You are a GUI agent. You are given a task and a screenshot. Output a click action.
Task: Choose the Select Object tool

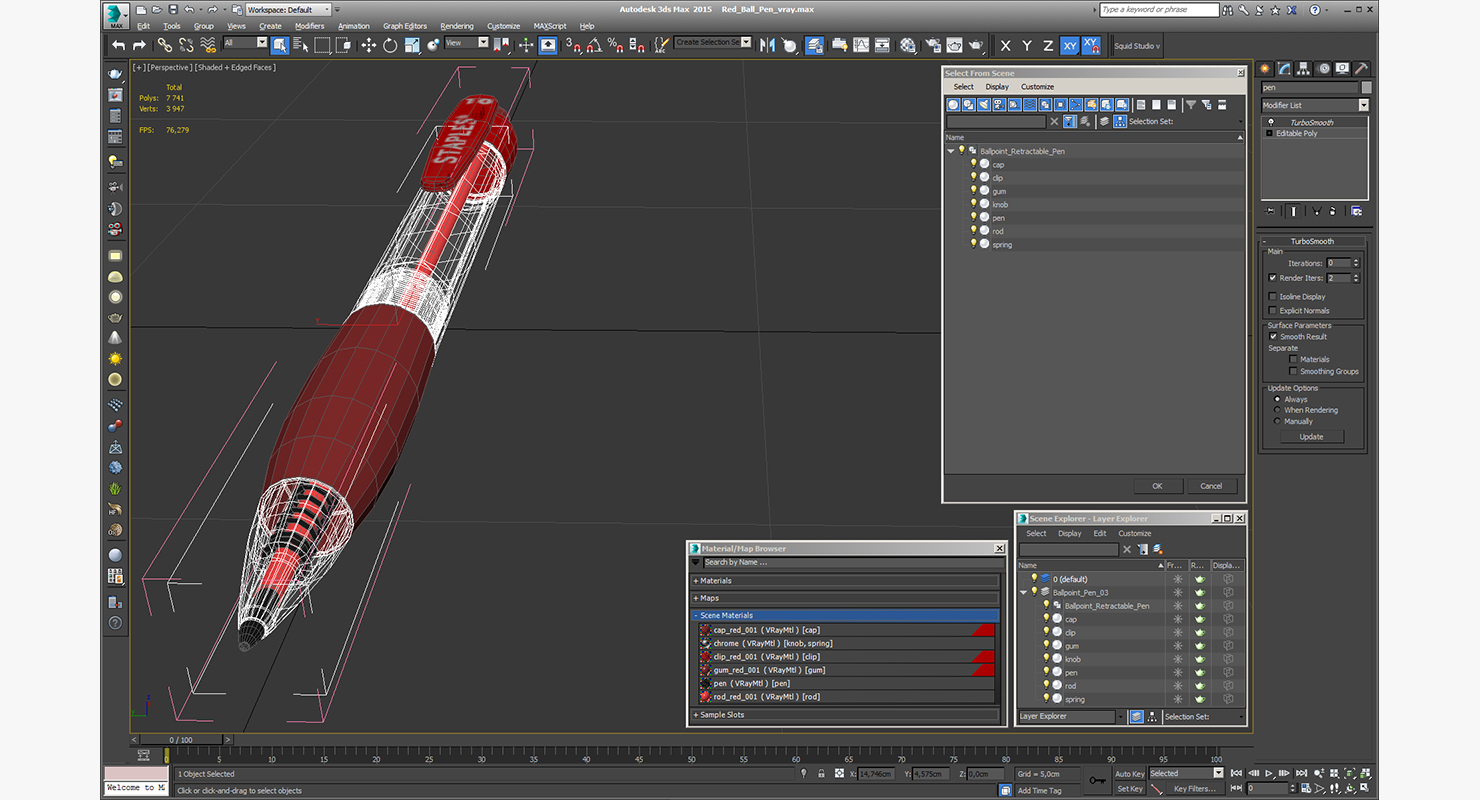280,45
